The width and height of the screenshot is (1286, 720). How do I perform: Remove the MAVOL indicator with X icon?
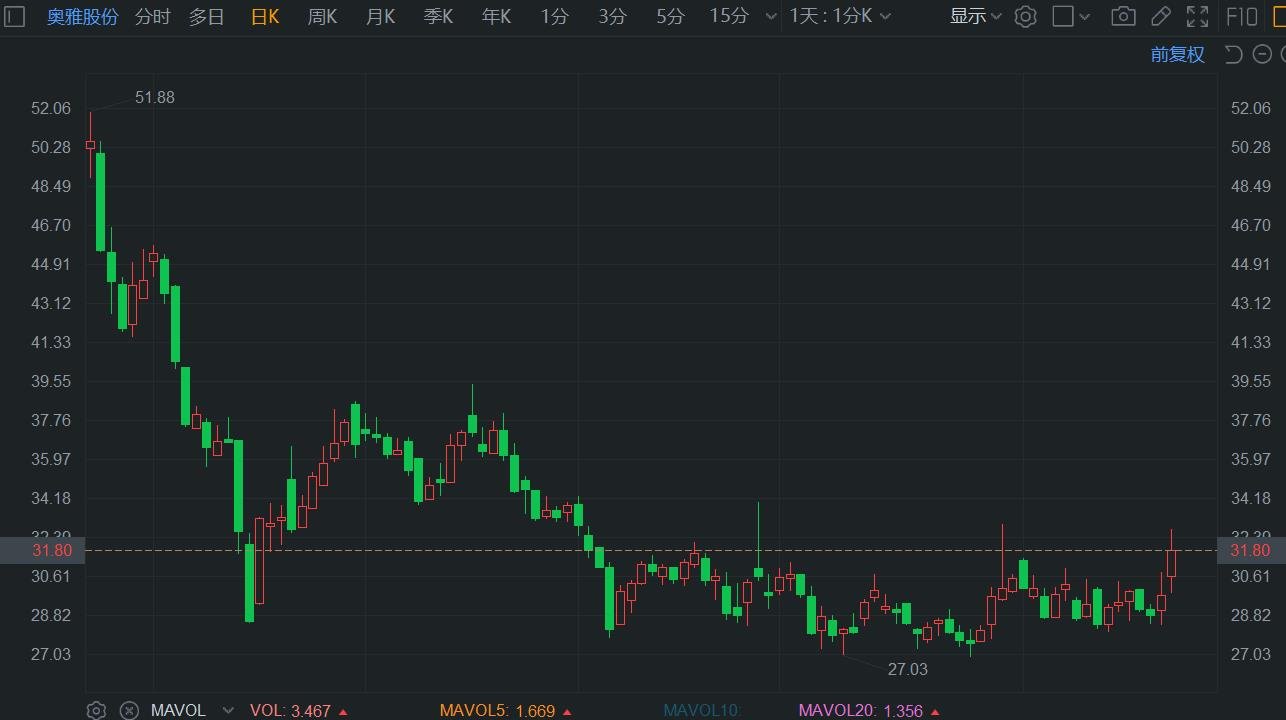coord(129,710)
